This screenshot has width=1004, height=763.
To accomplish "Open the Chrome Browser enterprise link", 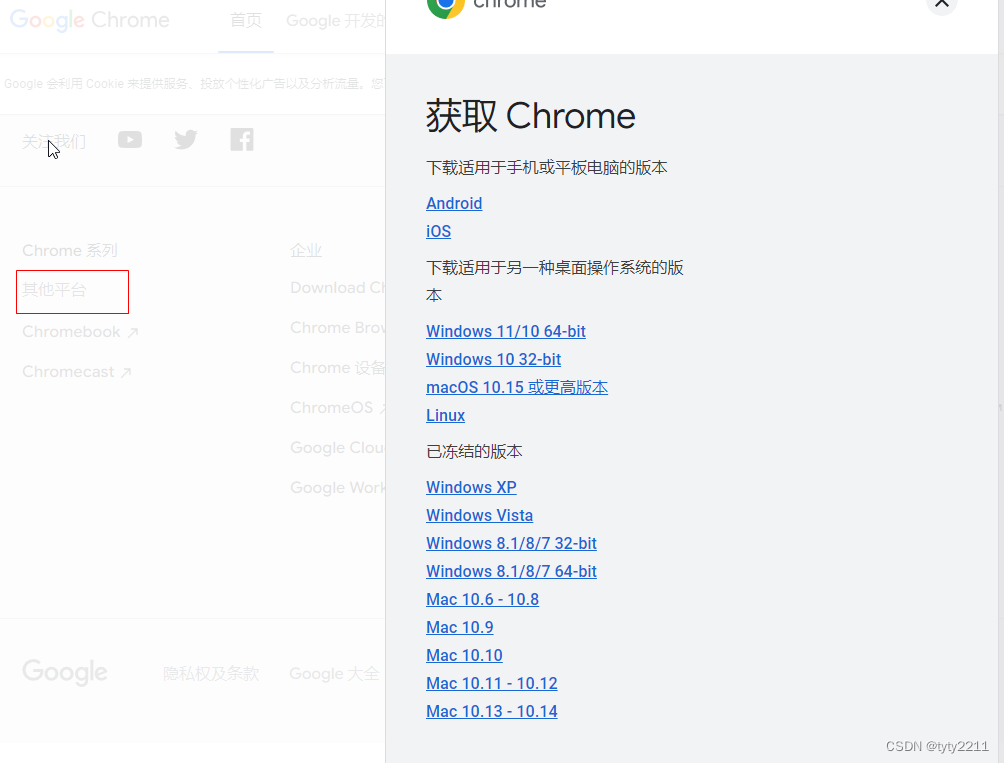I will (x=337, y=328).
